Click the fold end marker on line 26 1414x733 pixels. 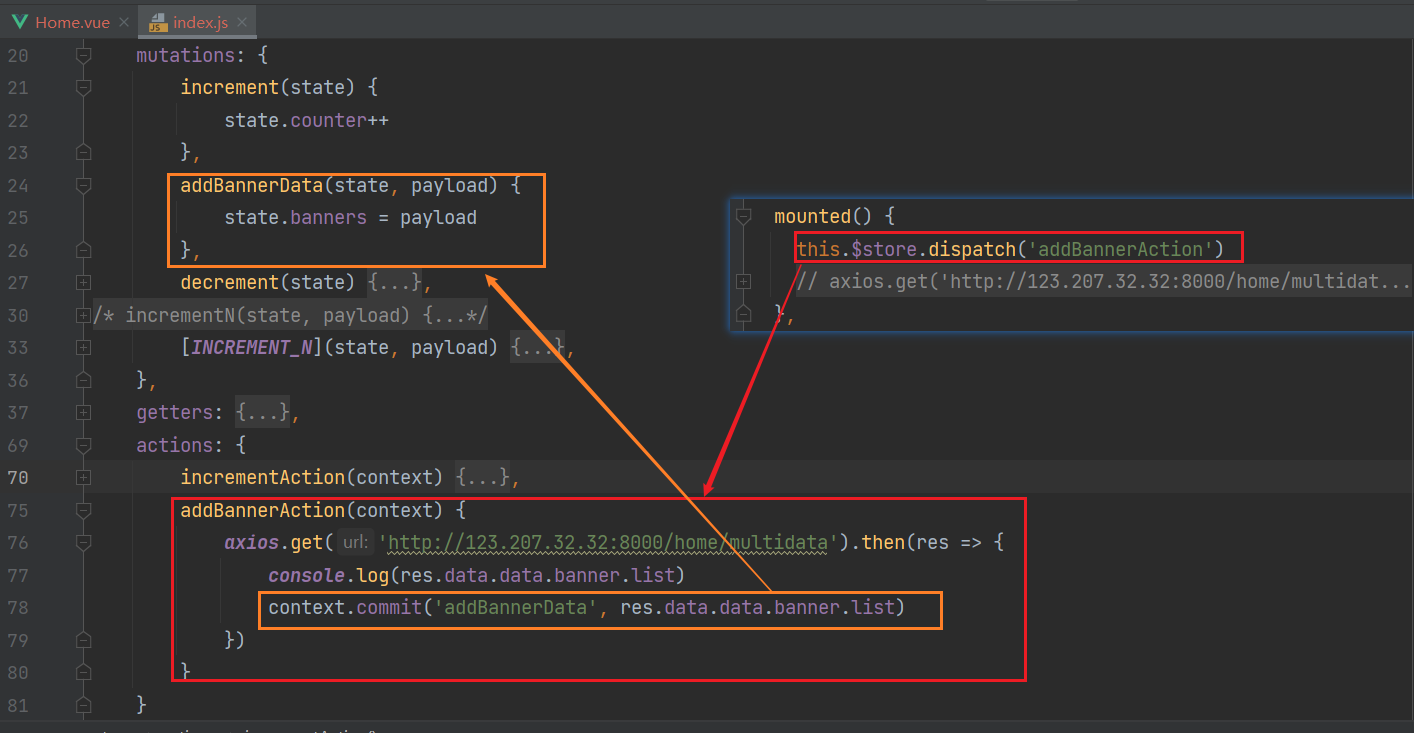tap(83, 250)
